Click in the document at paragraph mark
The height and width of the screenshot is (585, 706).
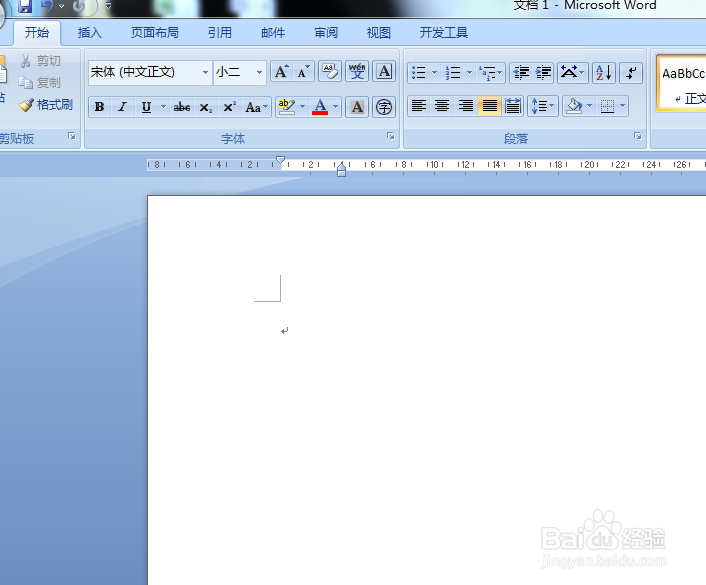click(x=285, y=331)
